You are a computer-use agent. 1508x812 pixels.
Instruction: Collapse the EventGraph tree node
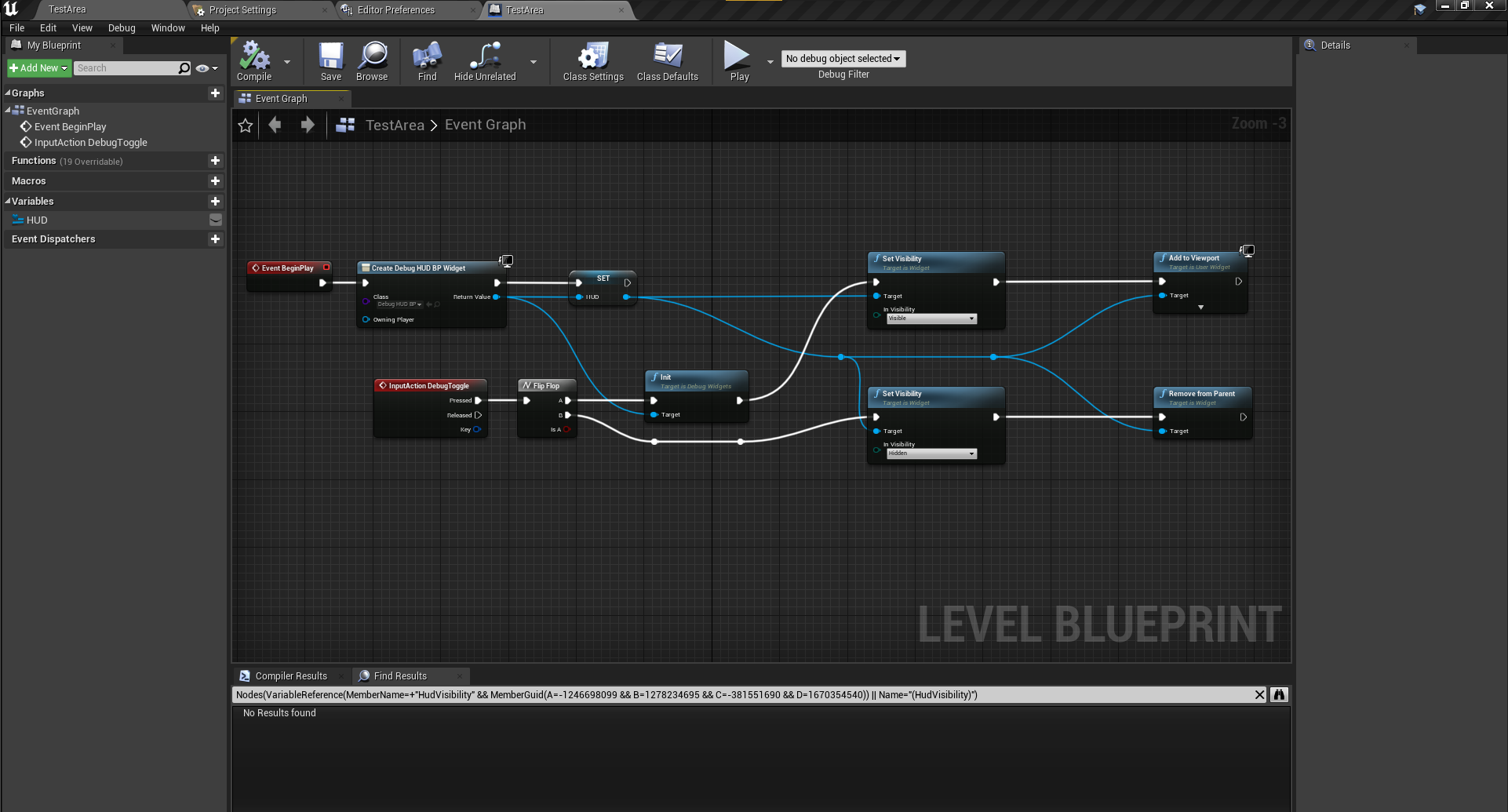coord(7,111)
